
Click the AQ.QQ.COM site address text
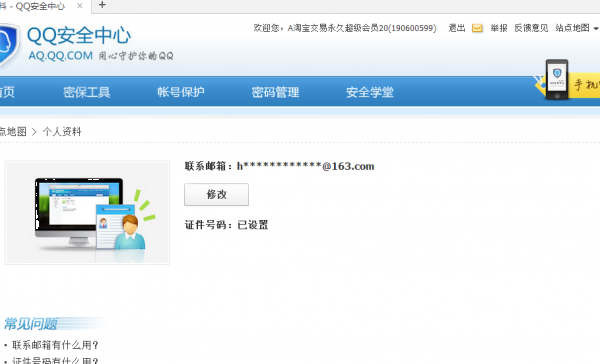point(60,56)
